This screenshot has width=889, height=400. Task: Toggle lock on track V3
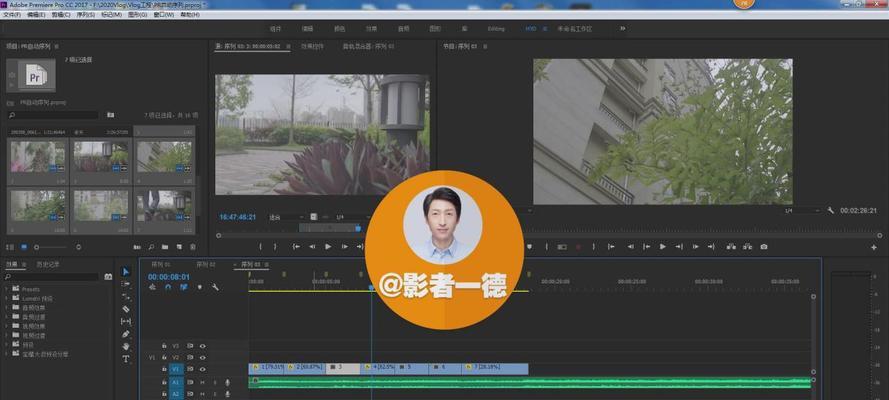pos(164,346)
